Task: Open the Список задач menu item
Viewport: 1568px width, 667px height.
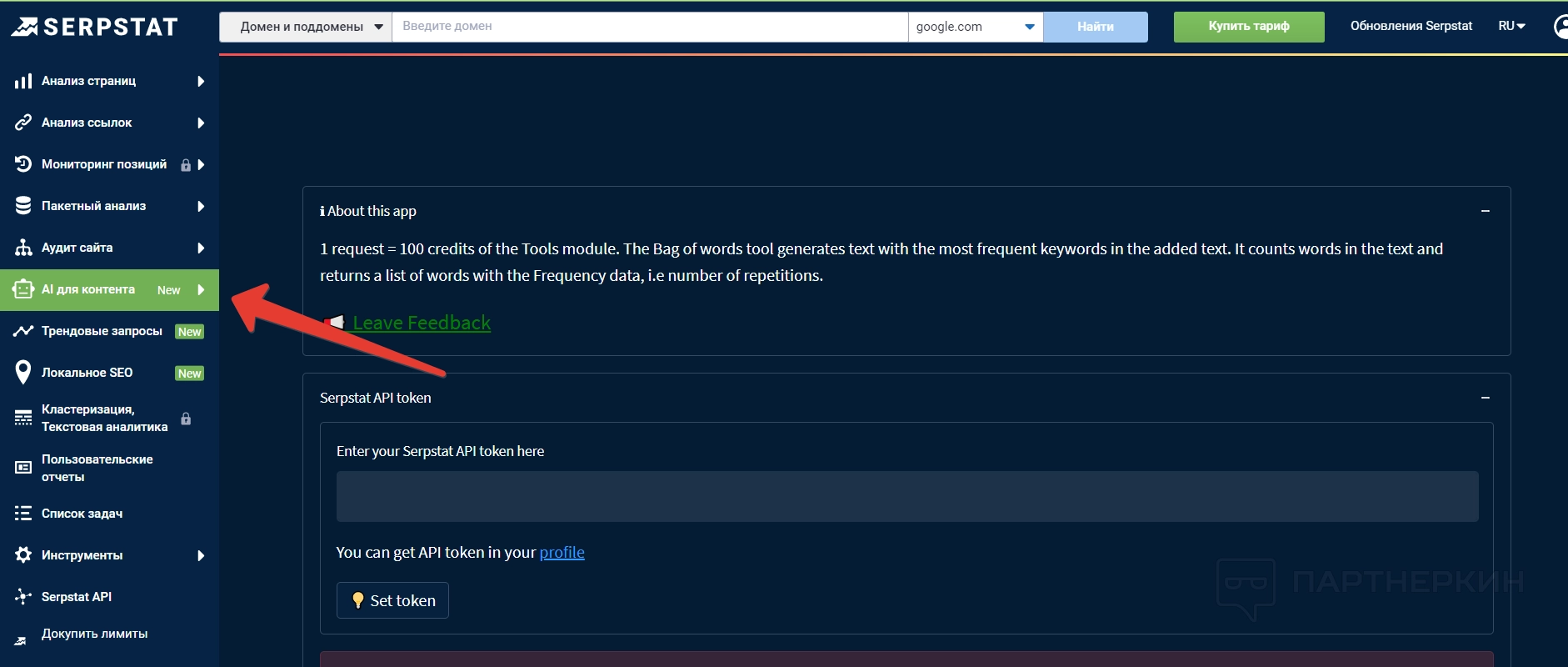Action: click(109, 514)
